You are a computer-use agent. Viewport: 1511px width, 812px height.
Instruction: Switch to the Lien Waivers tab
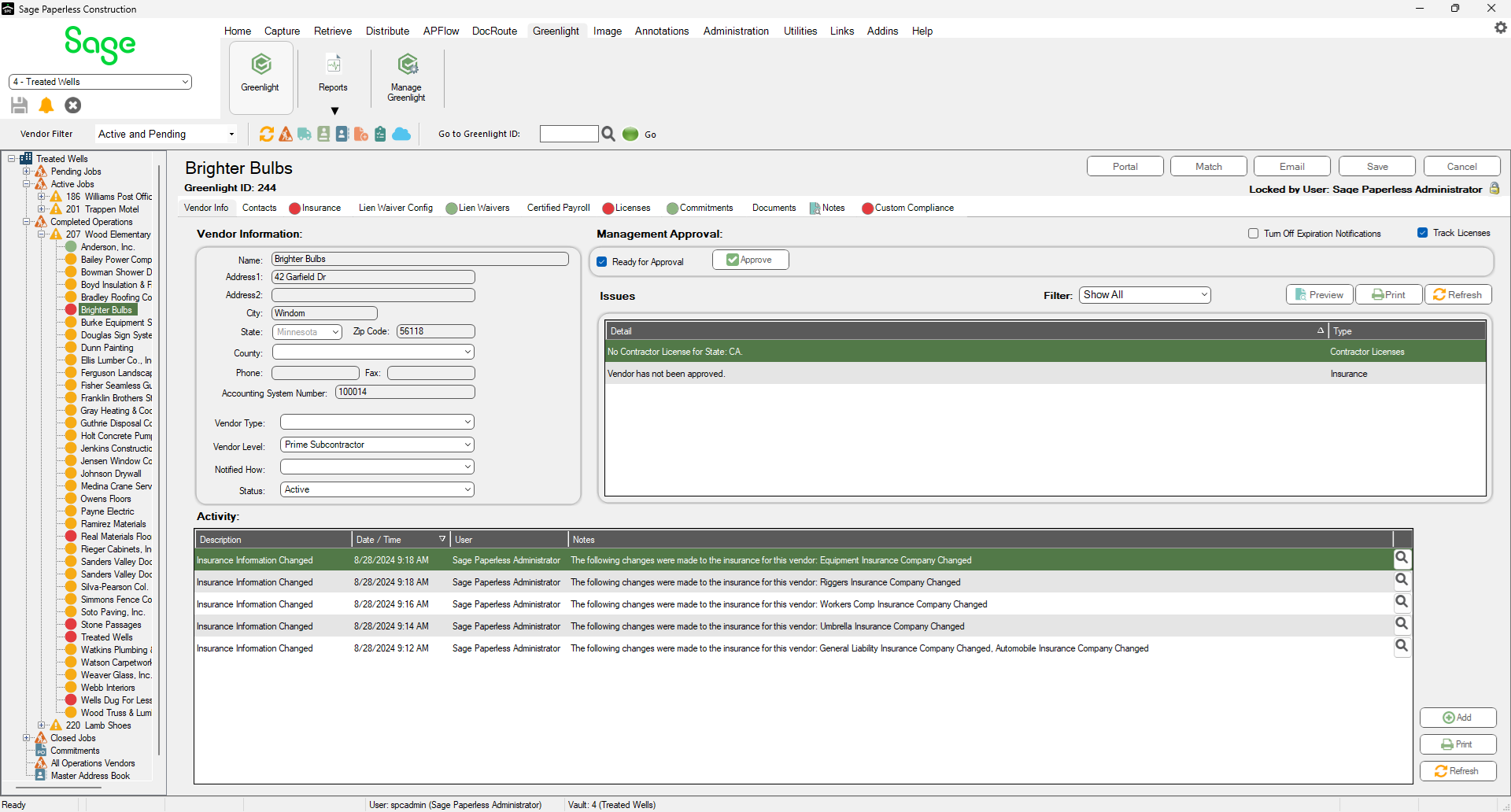pyautogui.click(x=478, y=208)
